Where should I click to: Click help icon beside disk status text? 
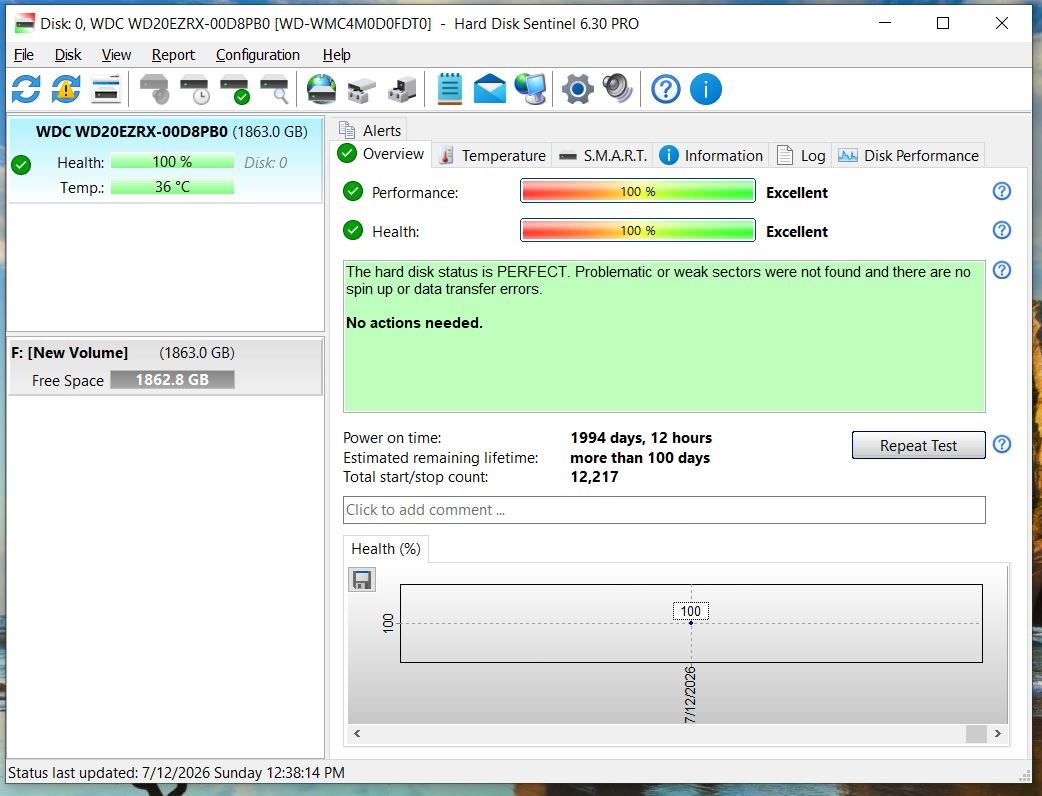click(x=1001, y=270)
